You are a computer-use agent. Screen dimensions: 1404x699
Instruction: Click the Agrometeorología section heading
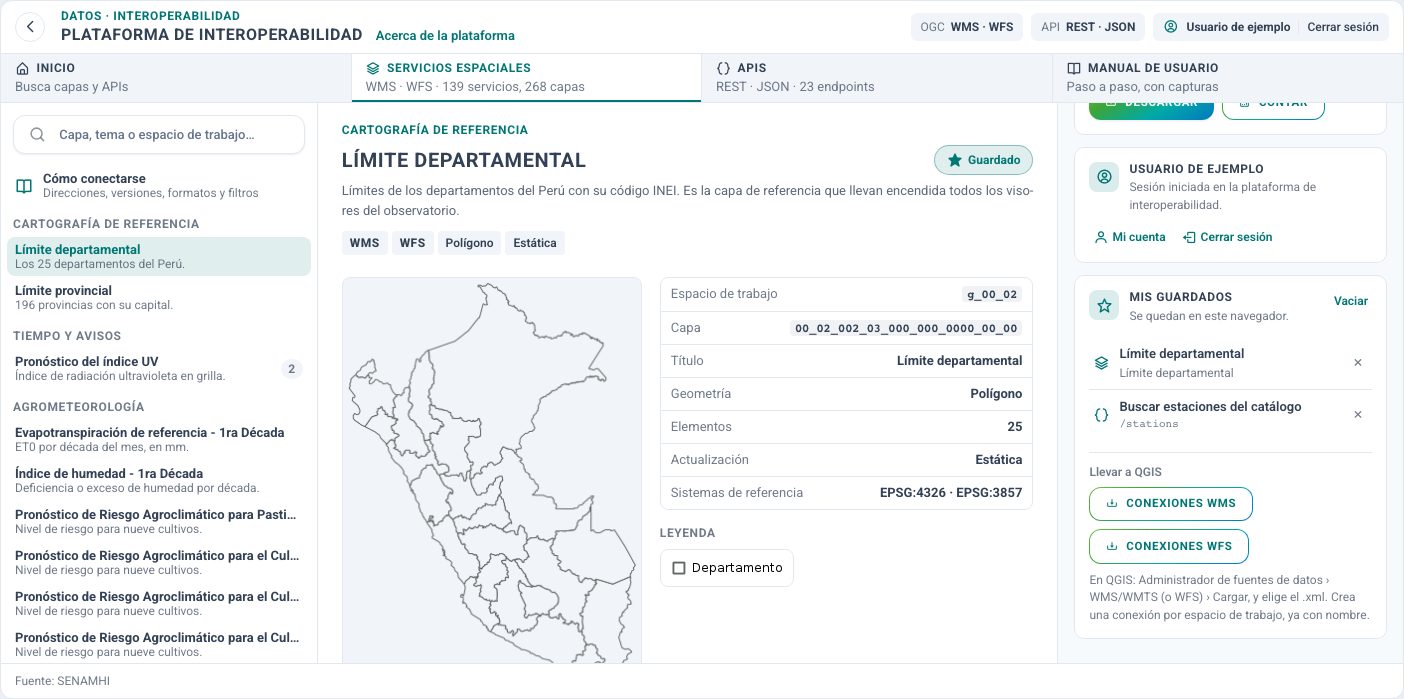coord(78,407)
